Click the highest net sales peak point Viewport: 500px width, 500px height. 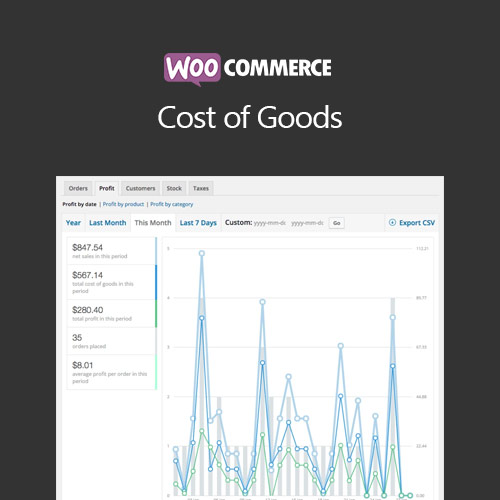point(202,253)
